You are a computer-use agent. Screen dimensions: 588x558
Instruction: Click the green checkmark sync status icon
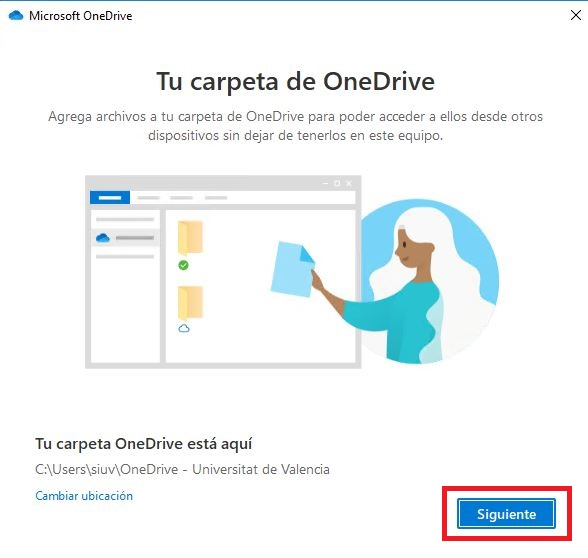coord(183,265)
